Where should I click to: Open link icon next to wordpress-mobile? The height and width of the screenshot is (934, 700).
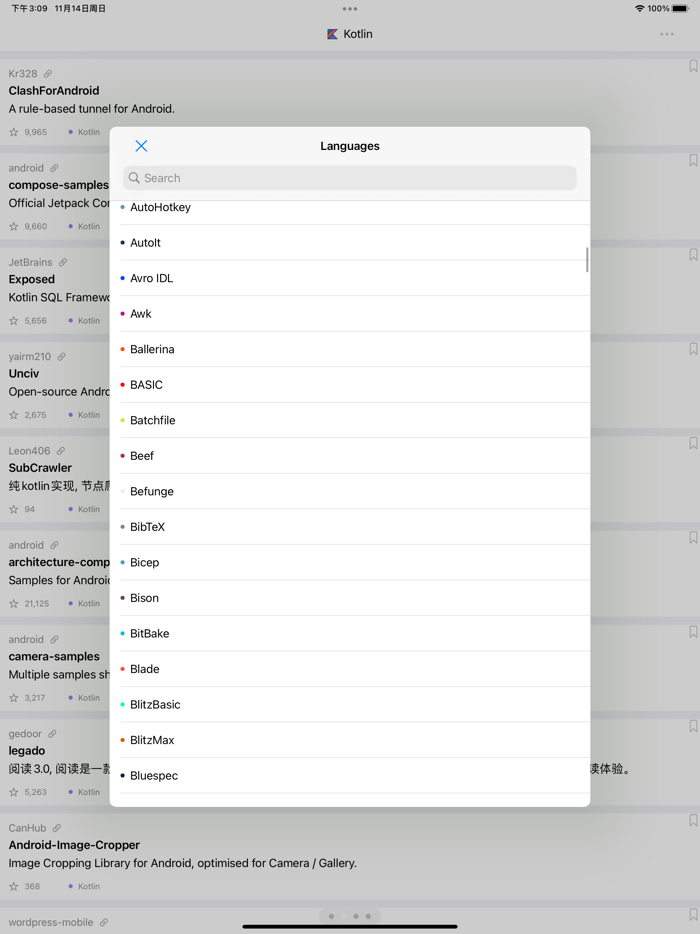tap(104, 922)
